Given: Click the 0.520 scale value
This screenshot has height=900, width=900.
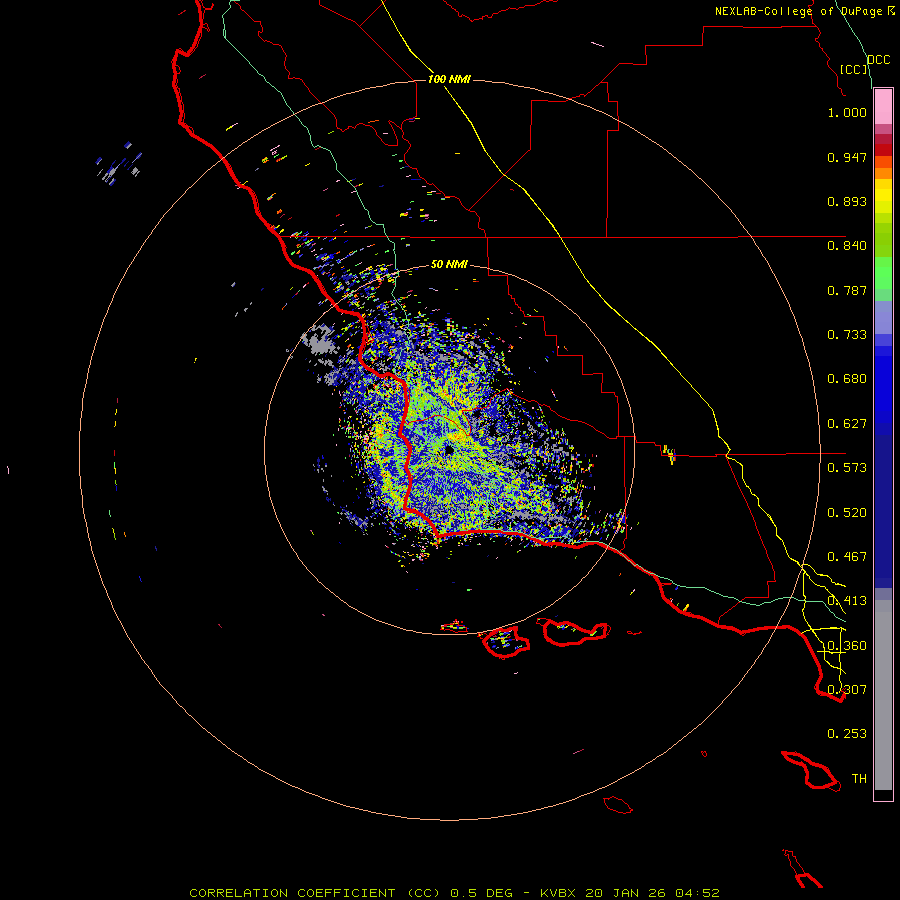Looking at the screenshot, I should coord(847,513).
